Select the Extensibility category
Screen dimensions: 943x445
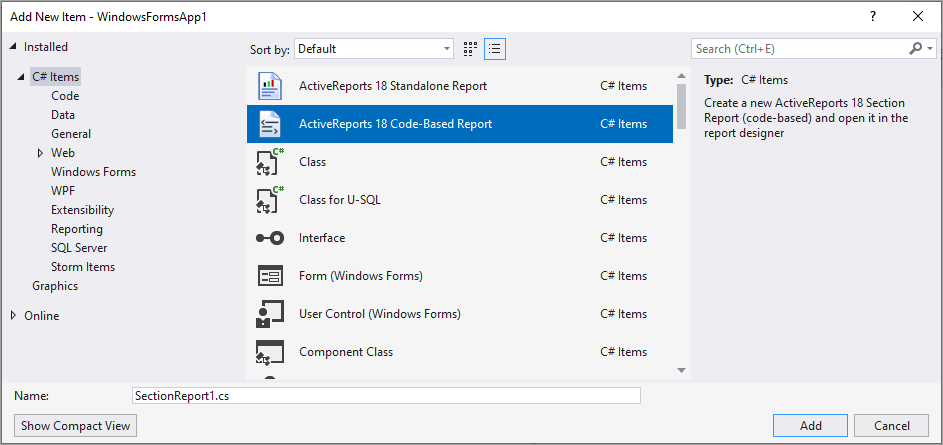point(82,210)
